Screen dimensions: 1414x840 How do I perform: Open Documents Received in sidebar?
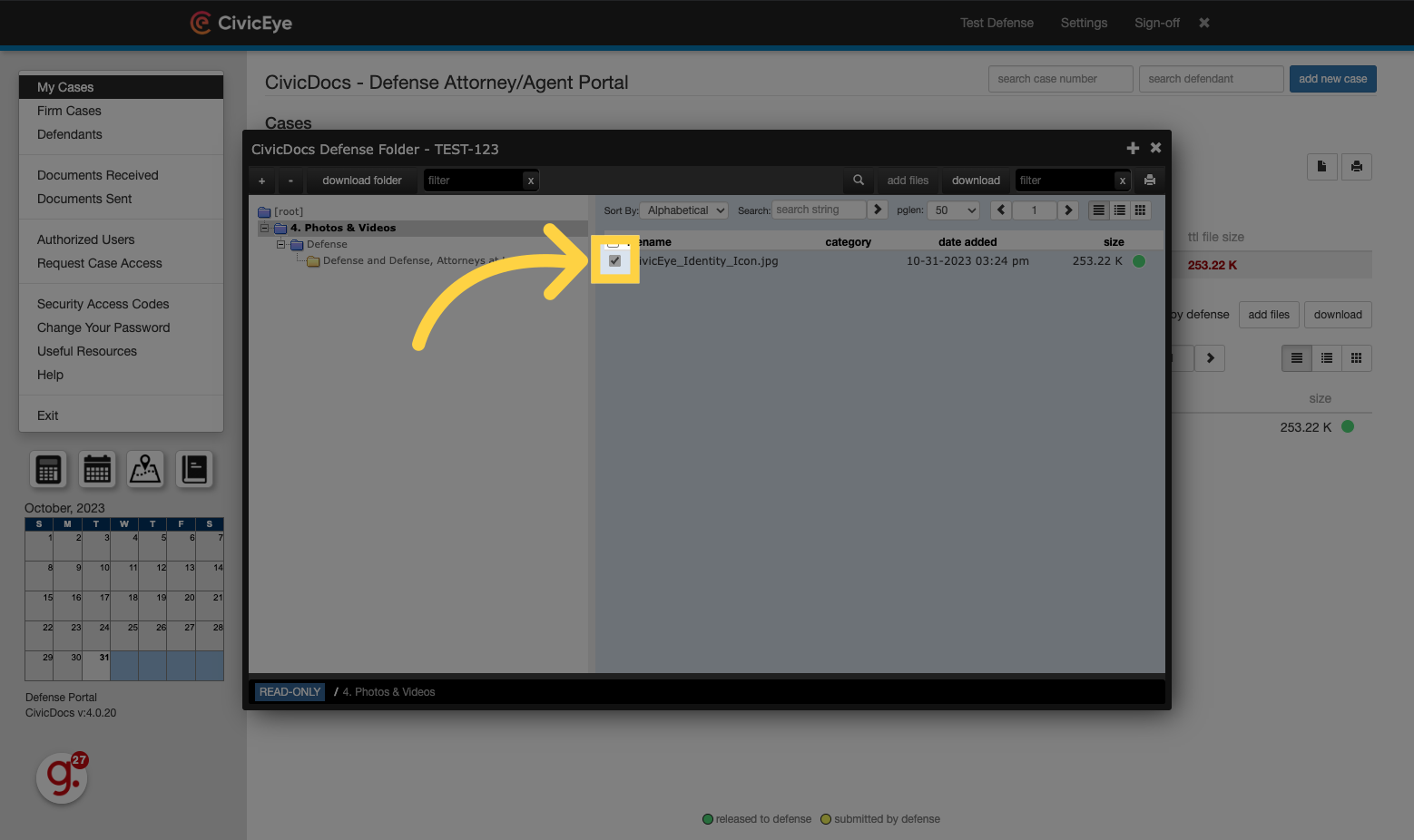pos(98,175)
